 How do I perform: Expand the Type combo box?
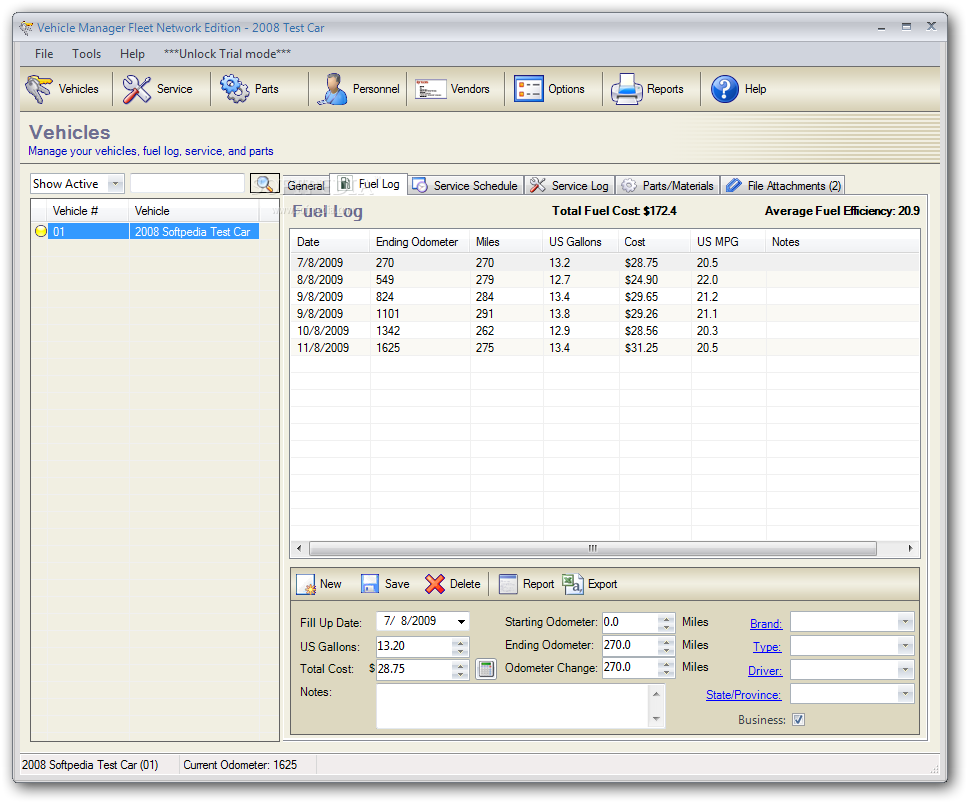point(905,646)
